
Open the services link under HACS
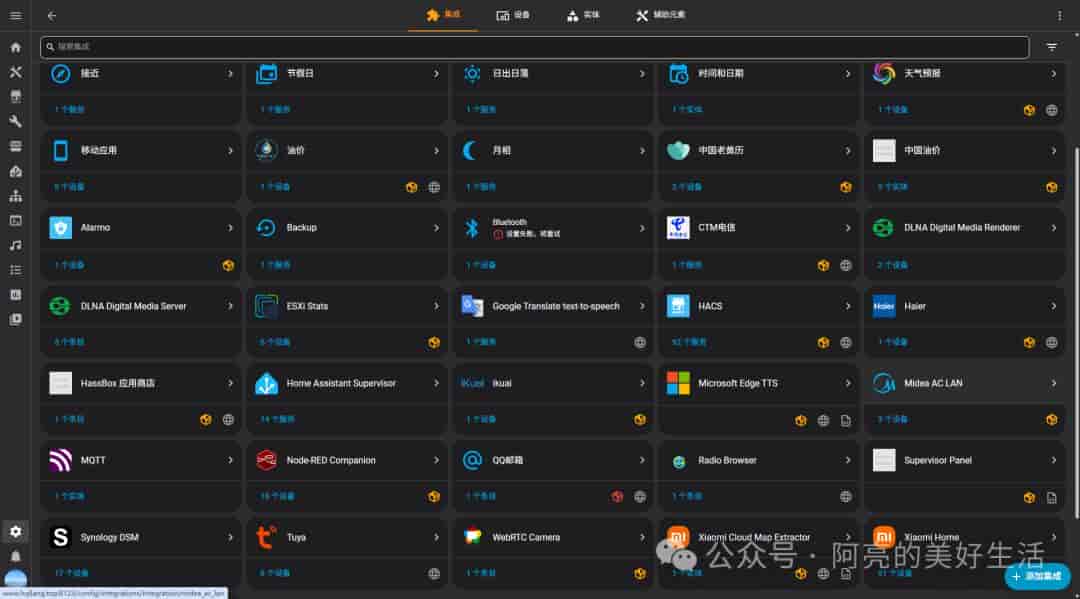tap(689, 342)
